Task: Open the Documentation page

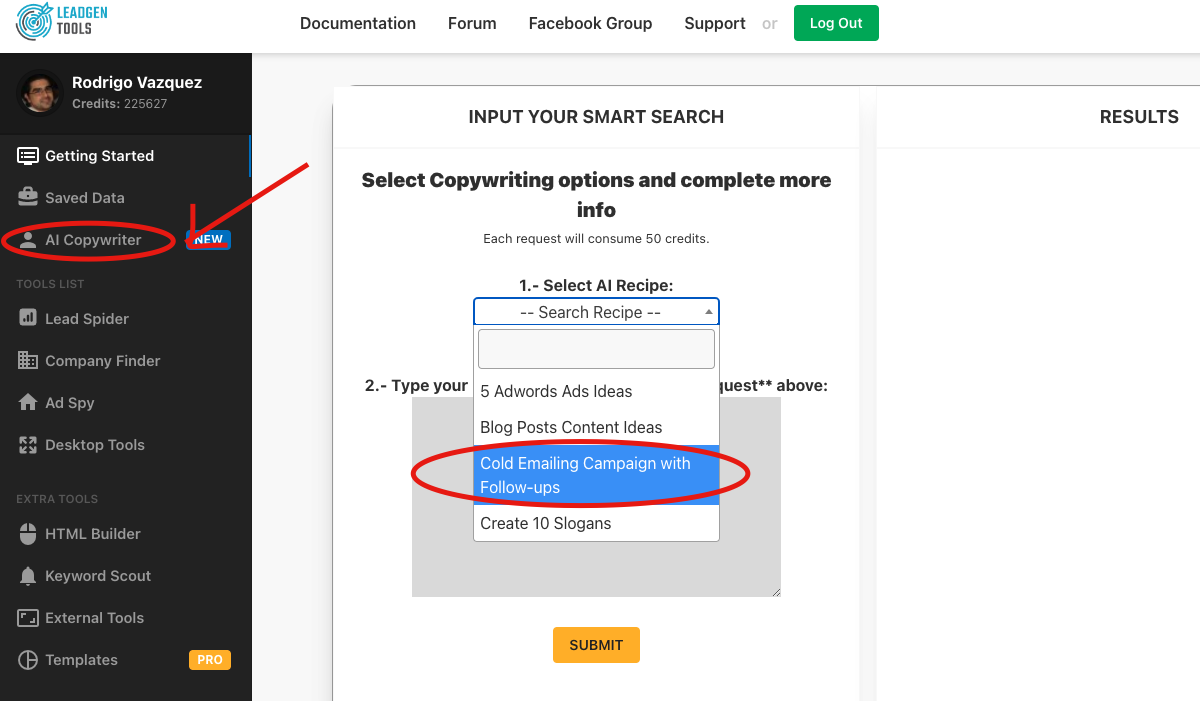Action: click(358, 23)
